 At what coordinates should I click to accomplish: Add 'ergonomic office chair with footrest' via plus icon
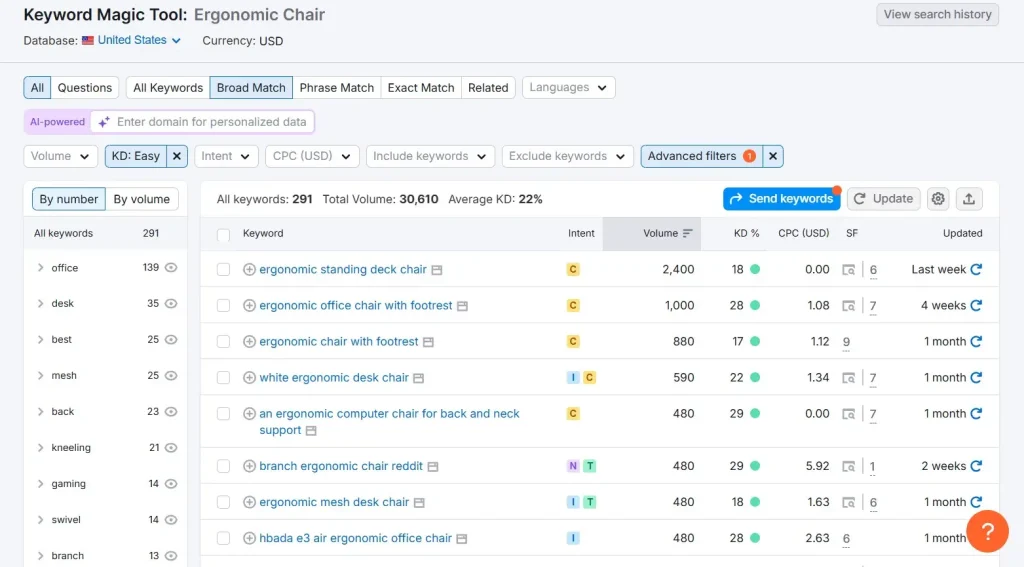249,305
